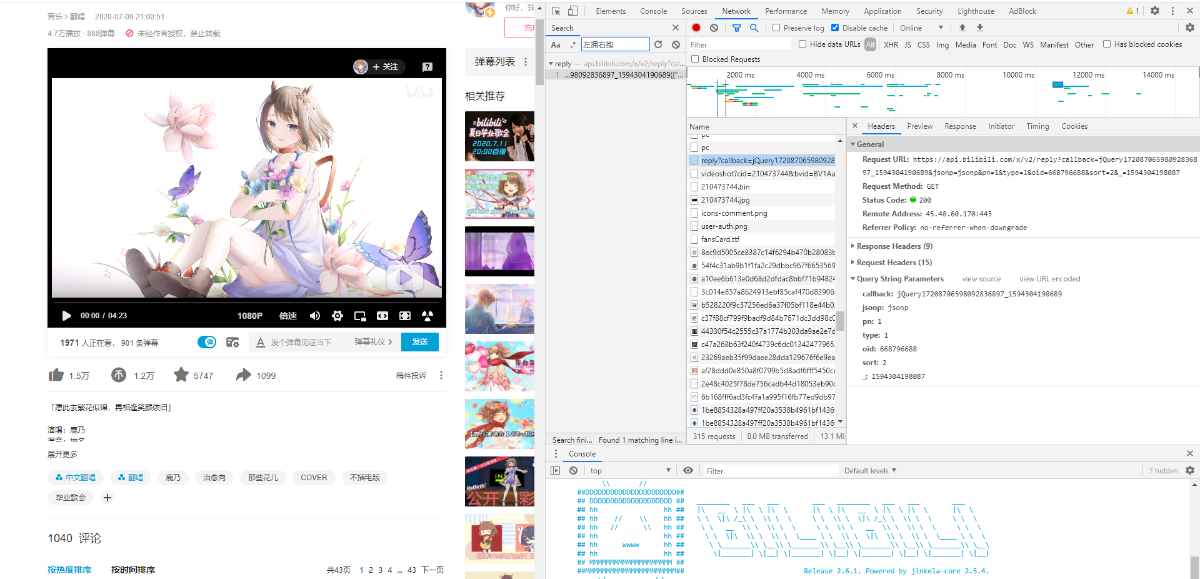Export HAR file with download arrow
The image size is (1200, 579).
pos(980,28)
